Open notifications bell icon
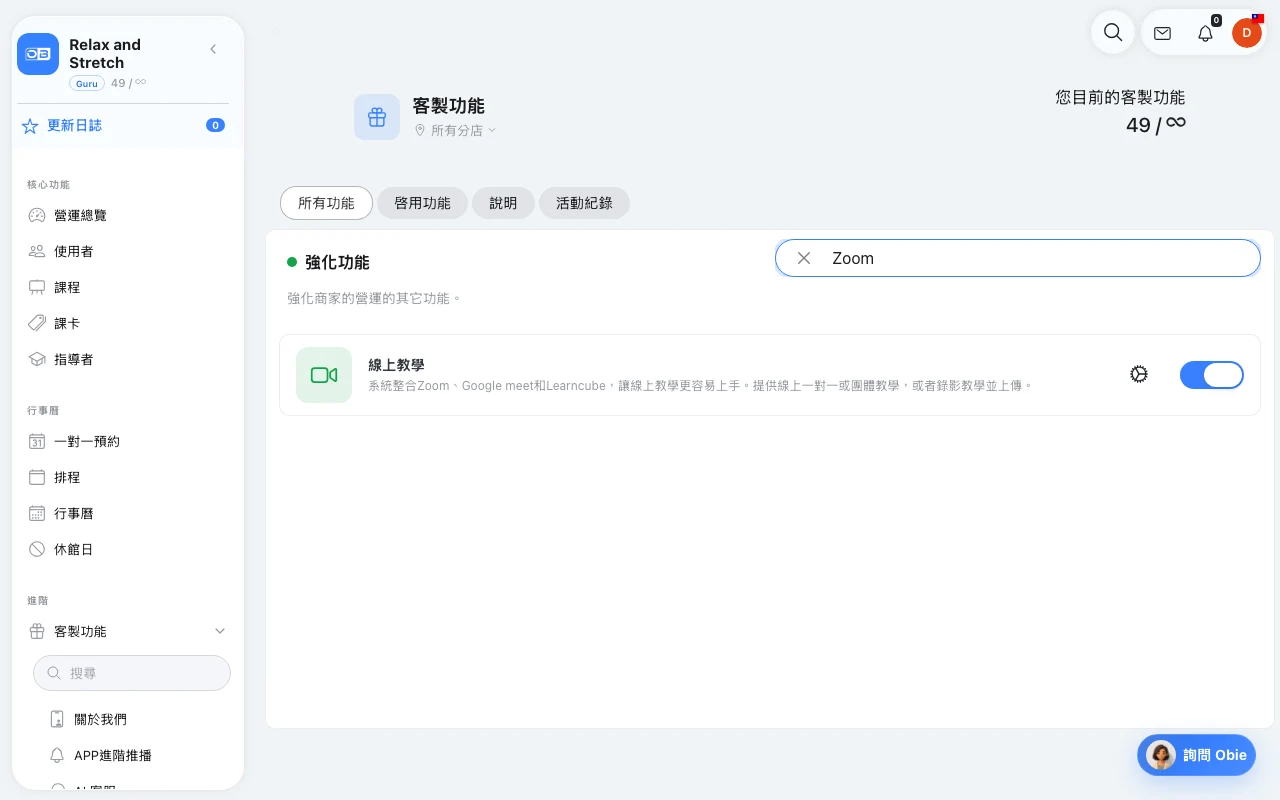Image resolution: width=1280 pixels, height=800 pixels. [x=1205, y=33]
